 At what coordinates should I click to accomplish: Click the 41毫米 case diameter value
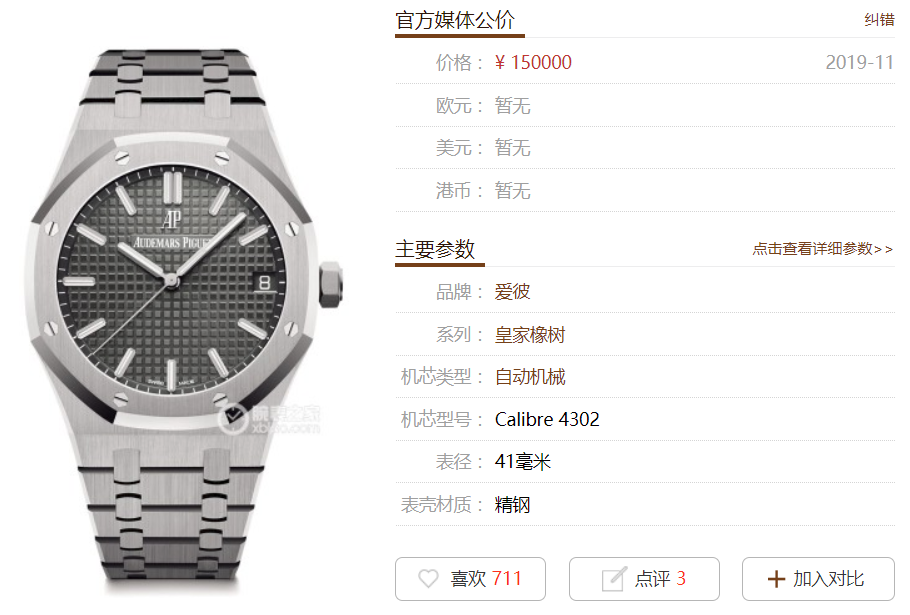point(522,462)
